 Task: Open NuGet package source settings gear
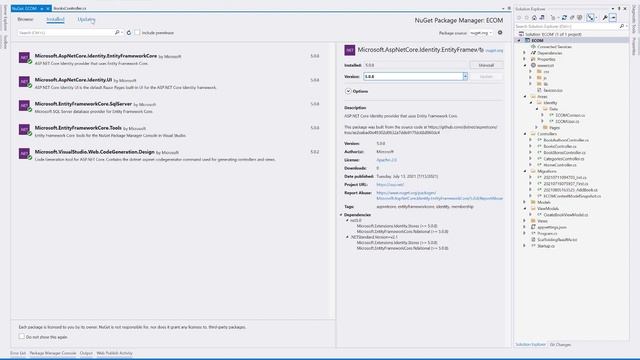tap(500, 33)
